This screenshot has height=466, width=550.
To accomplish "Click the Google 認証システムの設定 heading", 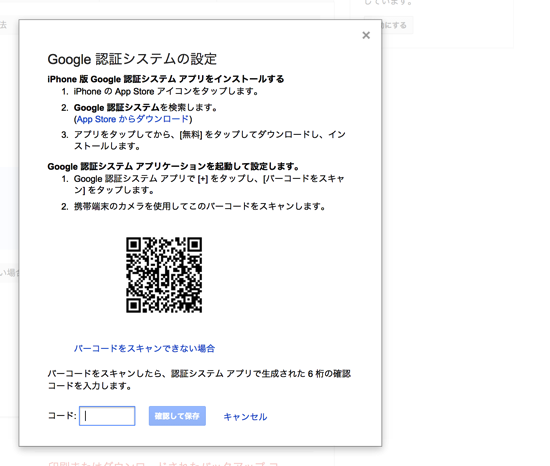I will [x=132, y=59].
